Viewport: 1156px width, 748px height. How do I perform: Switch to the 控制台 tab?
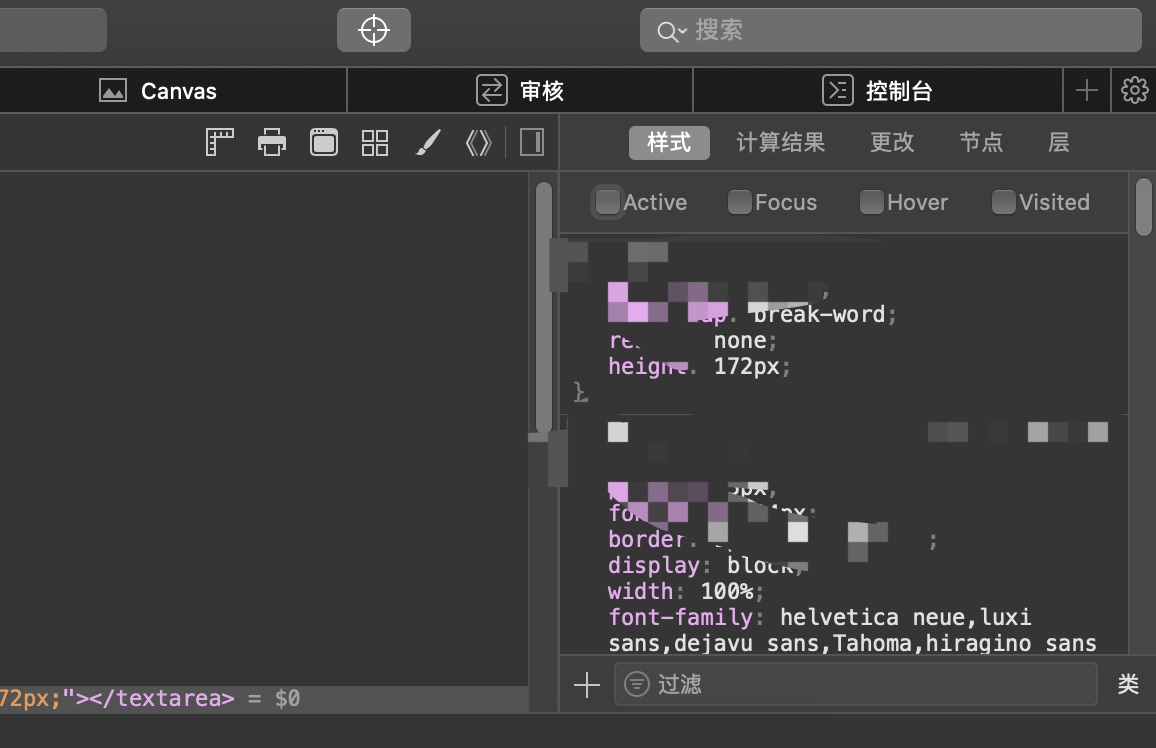coord(877,91)
